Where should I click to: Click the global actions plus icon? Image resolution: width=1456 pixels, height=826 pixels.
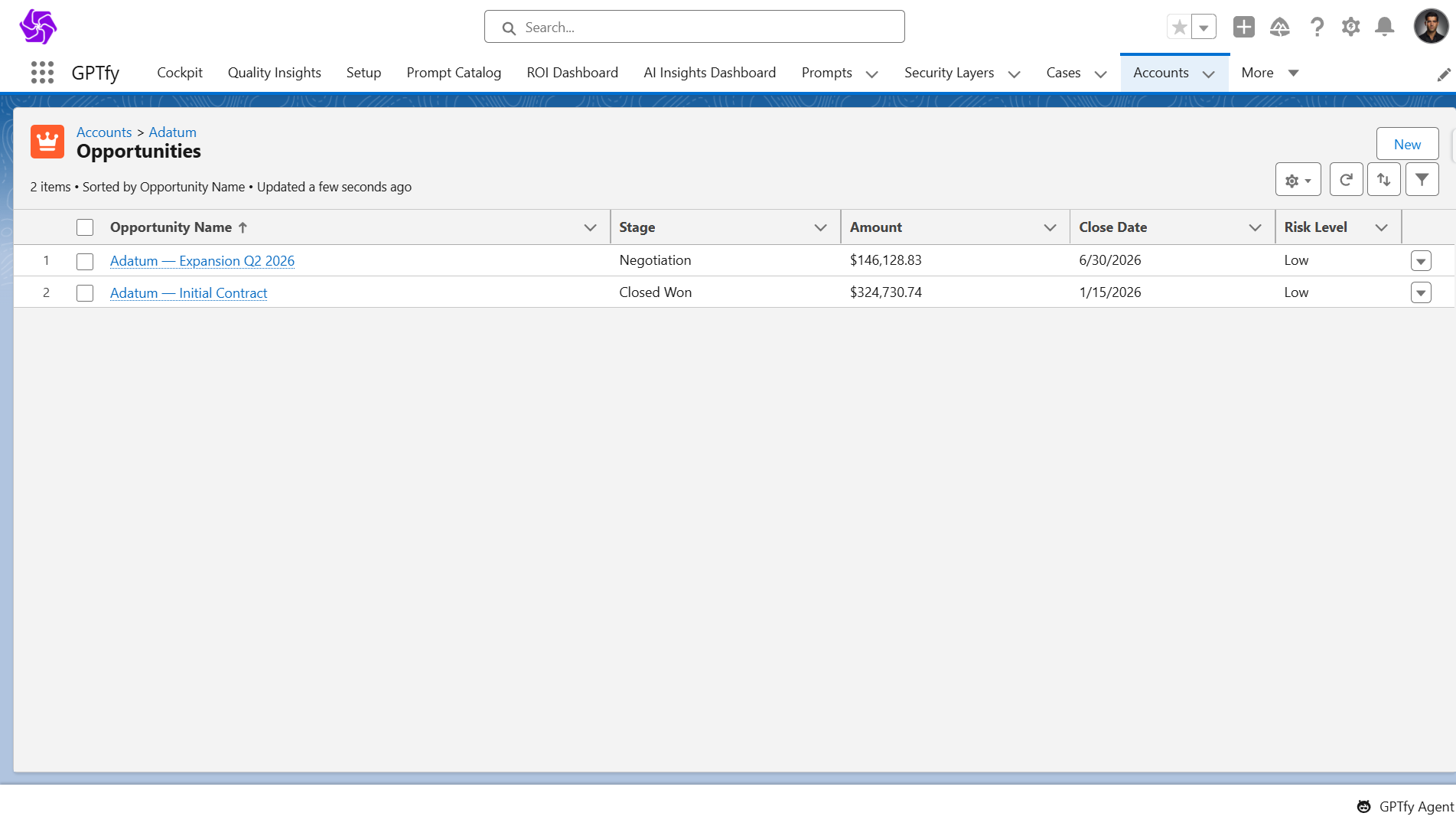click(x=1243, y=27)
